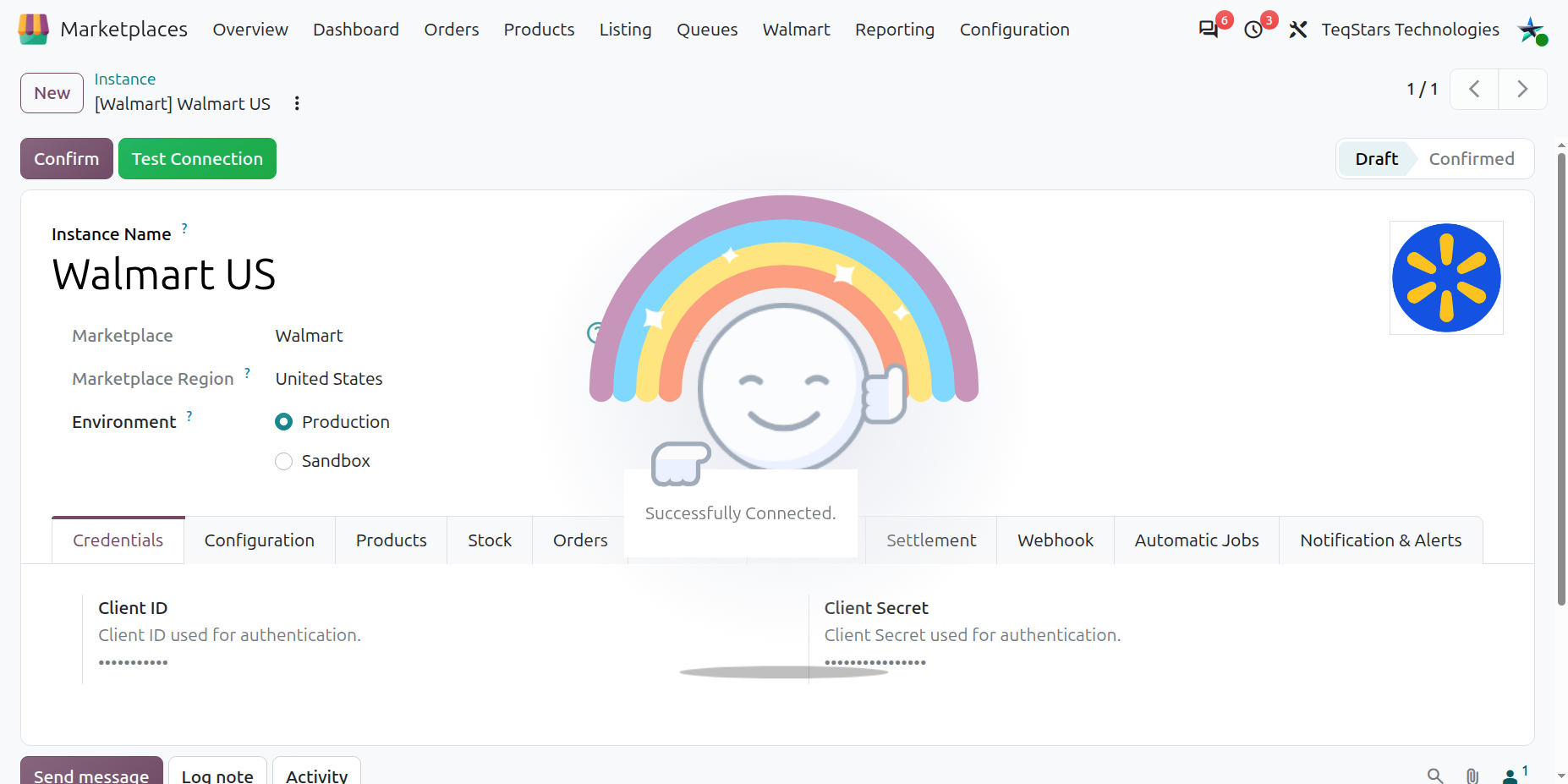This screenshot has height=784, width=1568.
Task: Open the Dashboard menu item
Action: pos(355,30)
